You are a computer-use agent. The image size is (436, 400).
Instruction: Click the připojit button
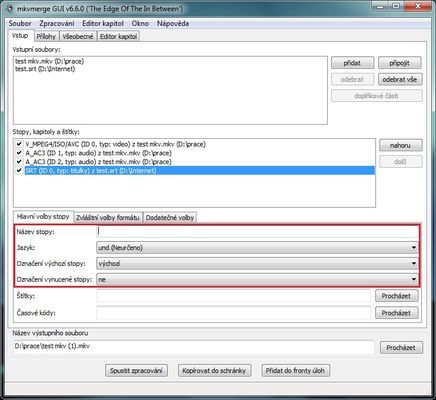(x=400, y=63)
